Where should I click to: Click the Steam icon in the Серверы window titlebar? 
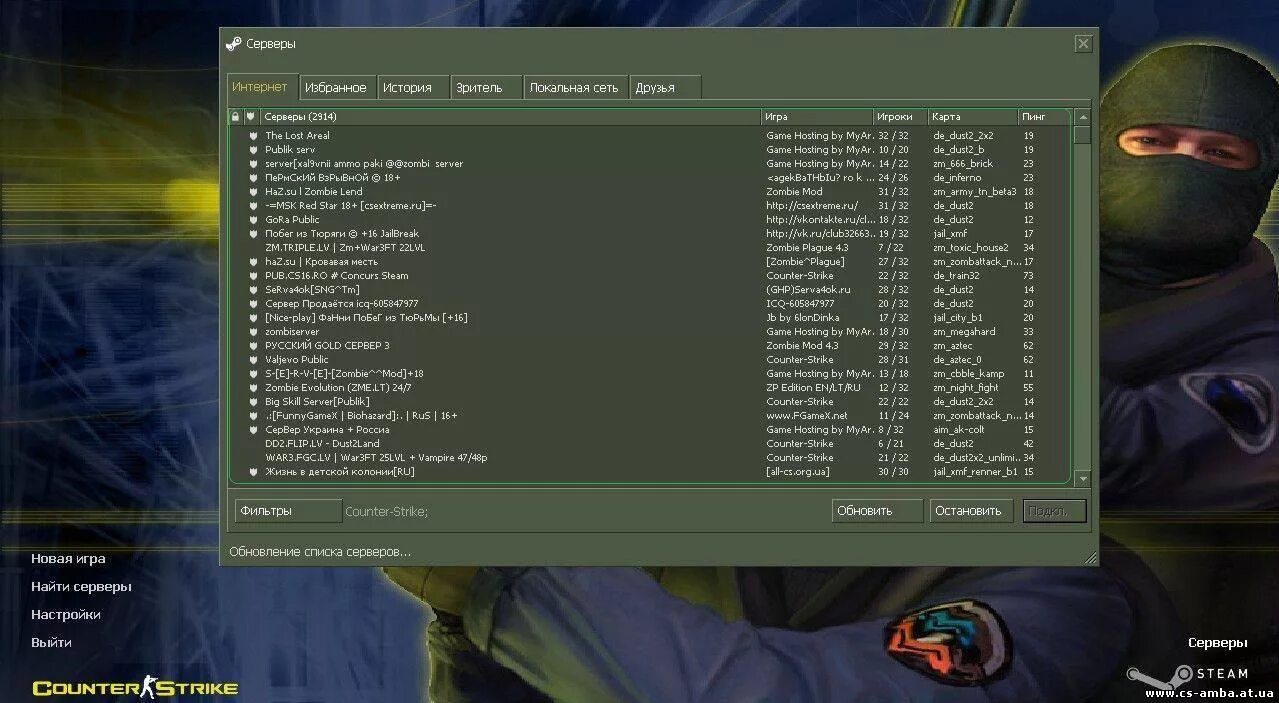click(236, 43)
